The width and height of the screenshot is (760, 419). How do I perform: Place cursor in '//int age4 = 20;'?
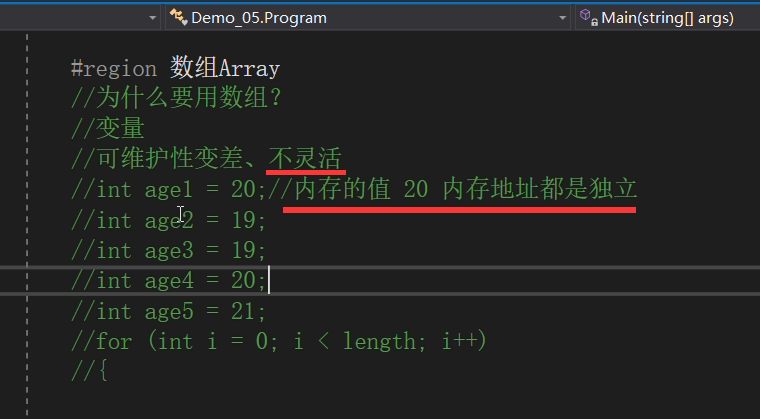coord(169,280)
